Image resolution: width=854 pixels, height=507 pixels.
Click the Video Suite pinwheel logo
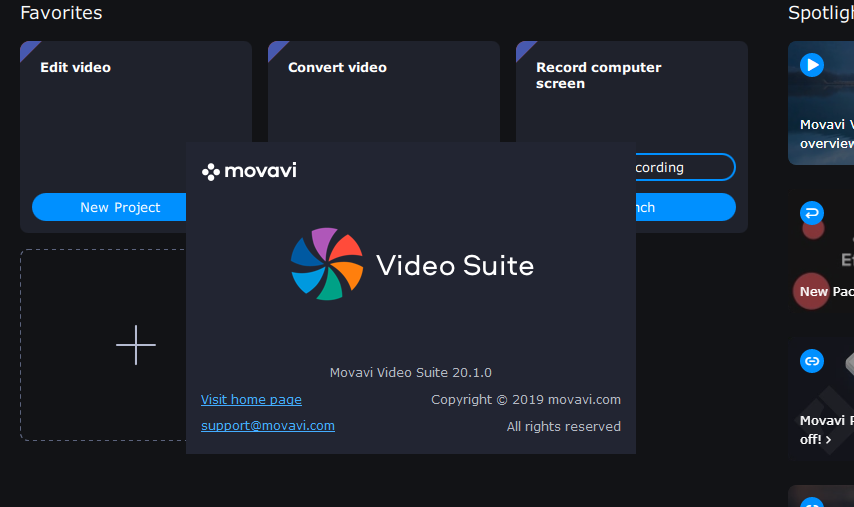point(327,264)
